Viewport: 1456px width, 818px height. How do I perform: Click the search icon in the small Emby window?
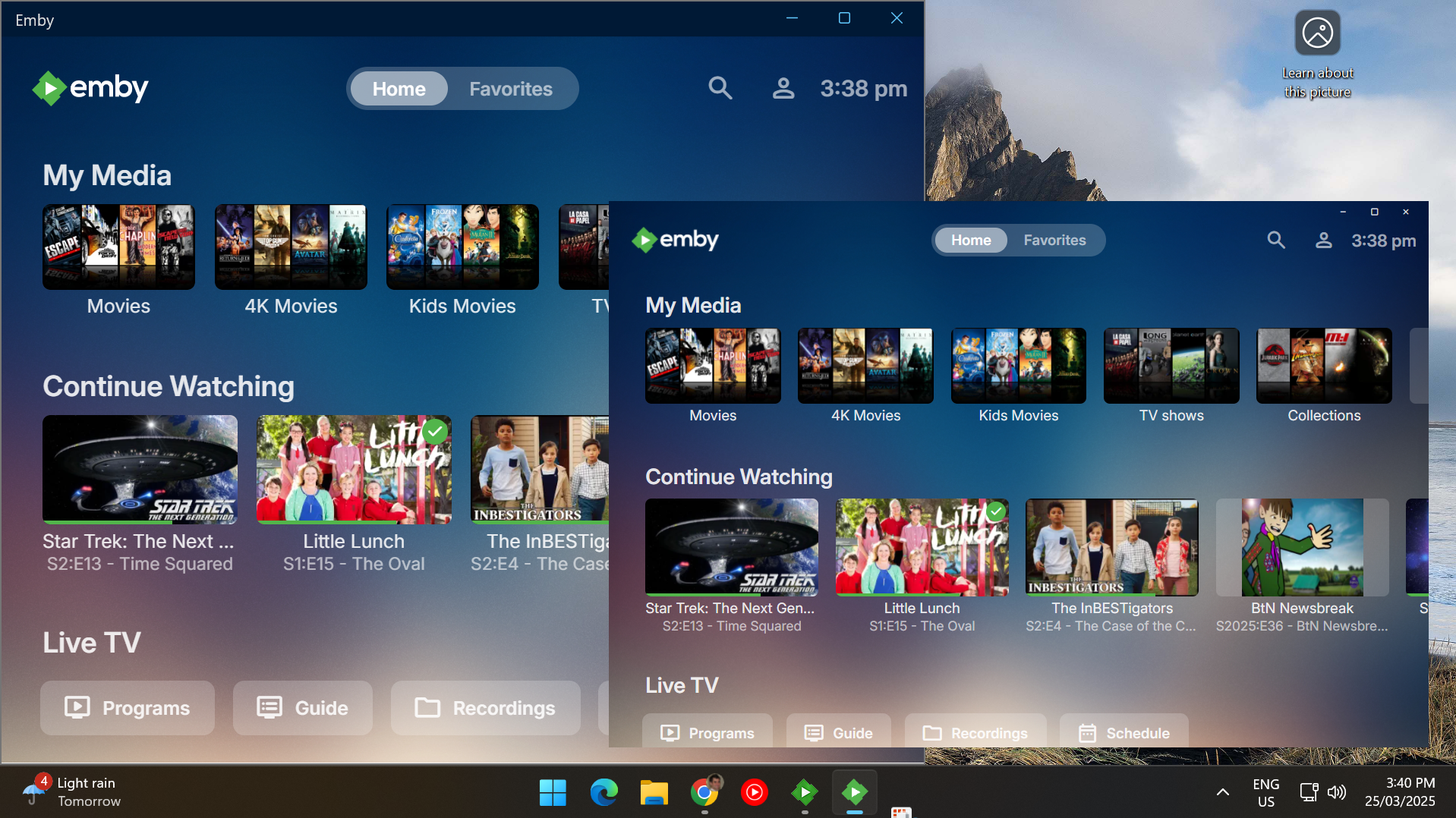click(x=1276, y=241)
